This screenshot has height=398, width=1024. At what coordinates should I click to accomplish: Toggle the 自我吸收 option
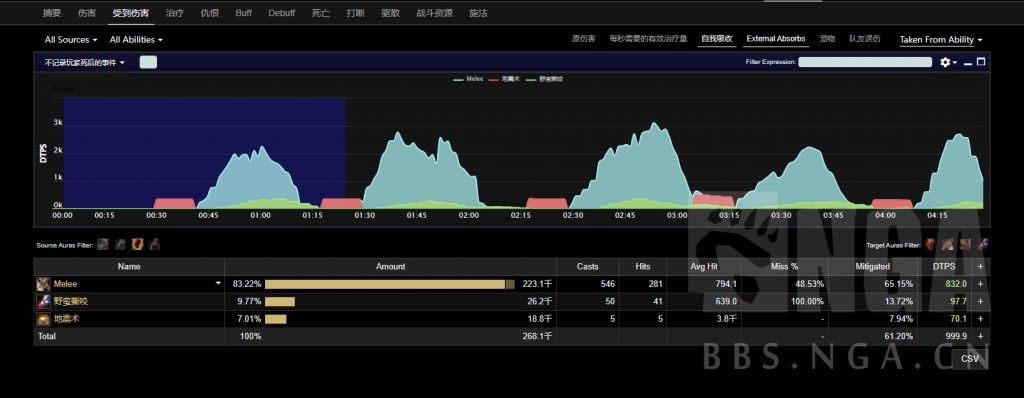tap(716, 39)
